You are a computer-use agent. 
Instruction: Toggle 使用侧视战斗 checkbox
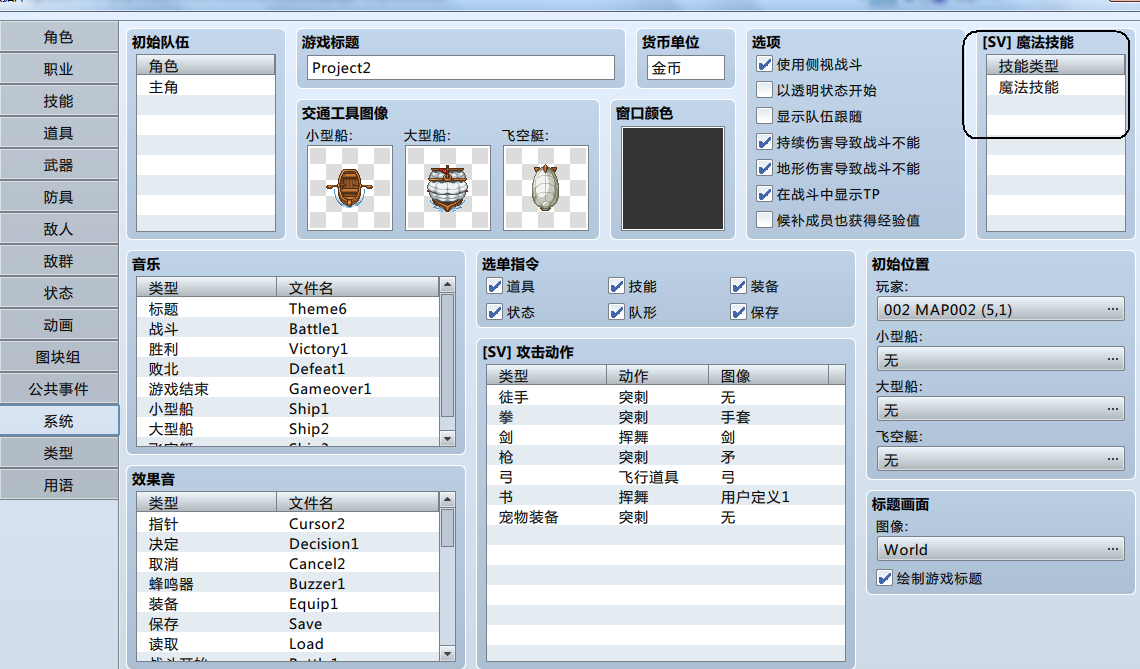(x=764, y=64)
